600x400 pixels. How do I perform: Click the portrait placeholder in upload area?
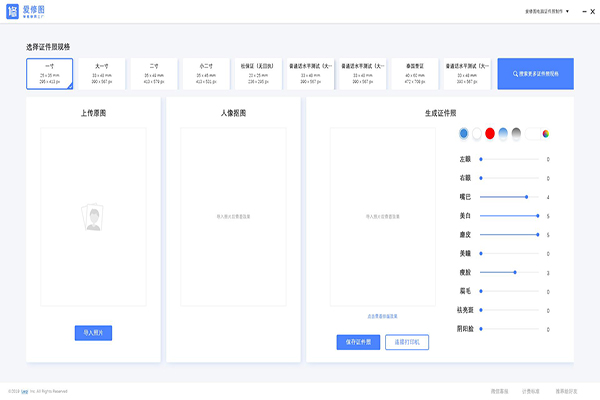pyautogui.click(x=93, y=217)
